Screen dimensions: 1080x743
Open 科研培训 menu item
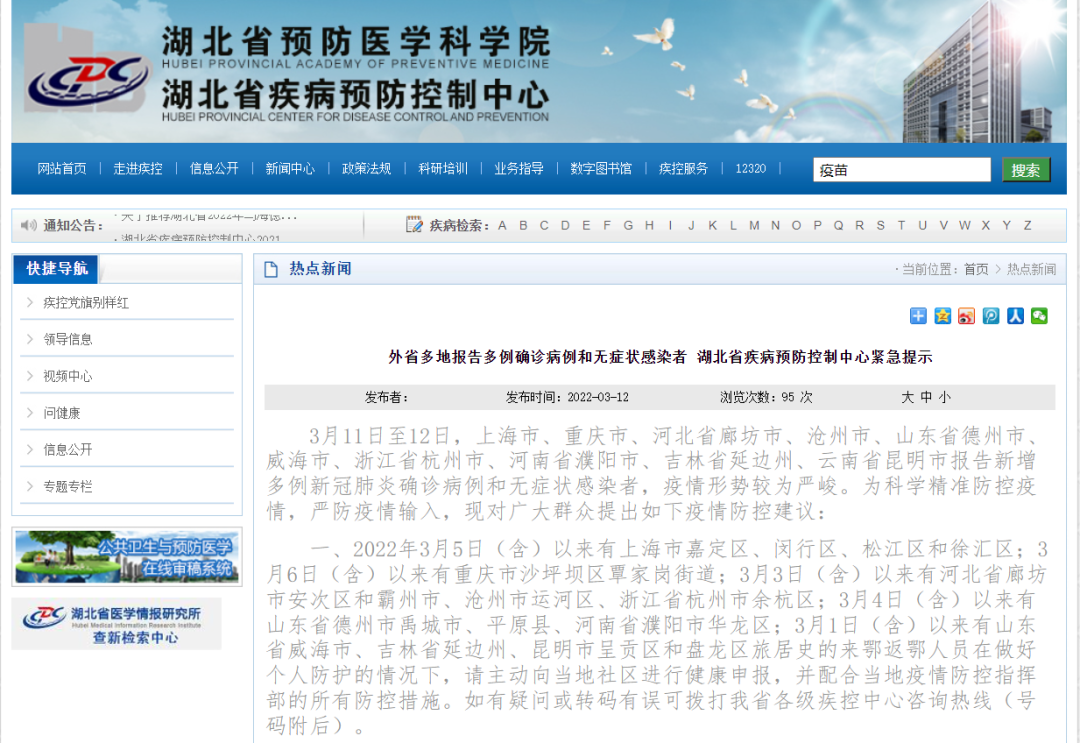tap(443, 169)
